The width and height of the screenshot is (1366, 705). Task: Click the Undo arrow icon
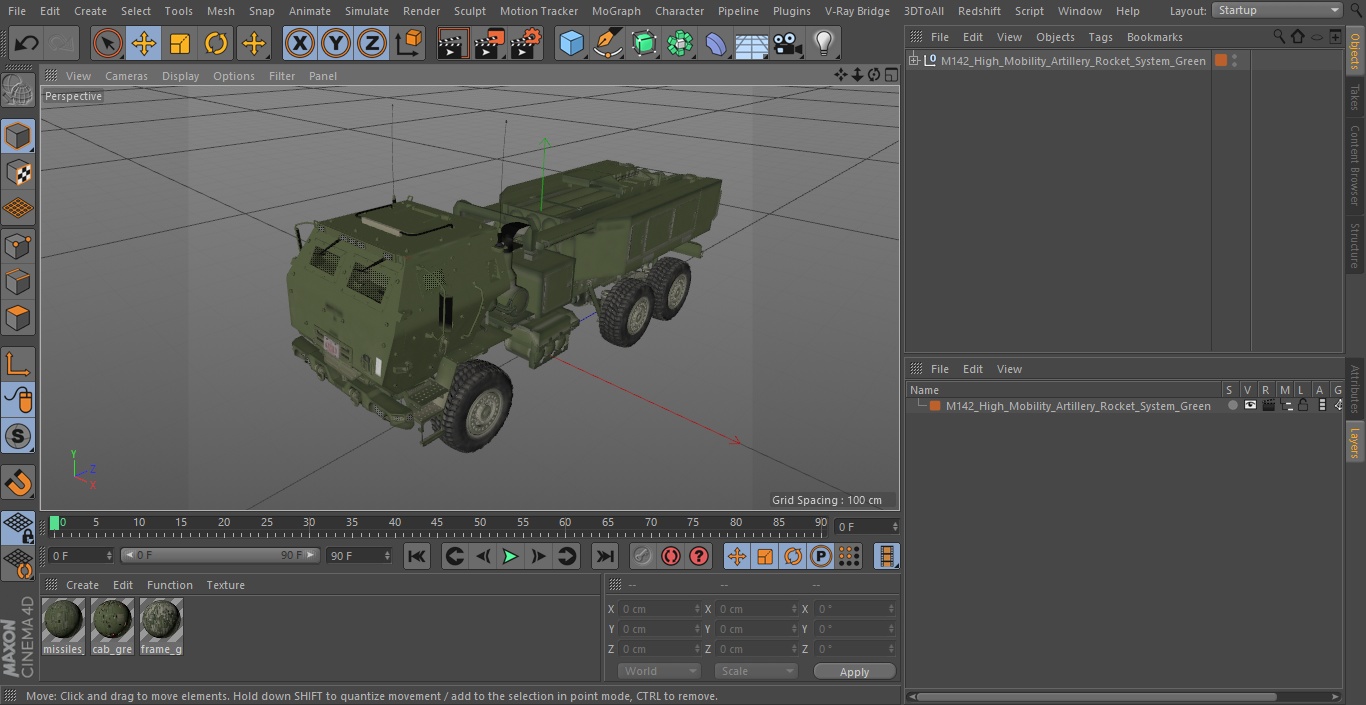27,43
